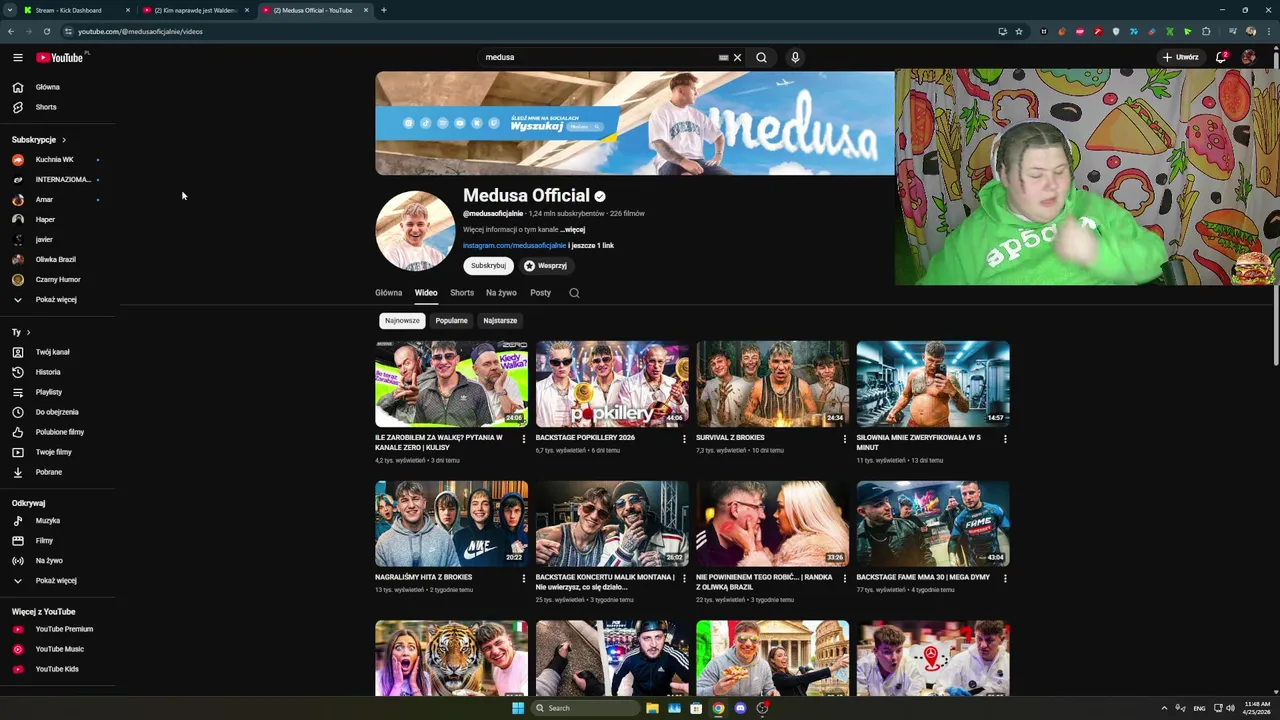Open the notifications bell
1280x720 pixels.
click(x=1221, y=57)
